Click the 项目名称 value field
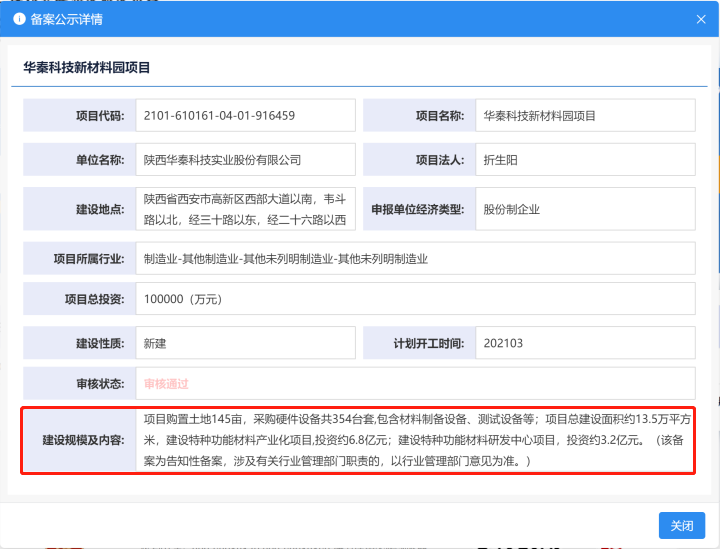720x549 pixels. tap(585, 115)
